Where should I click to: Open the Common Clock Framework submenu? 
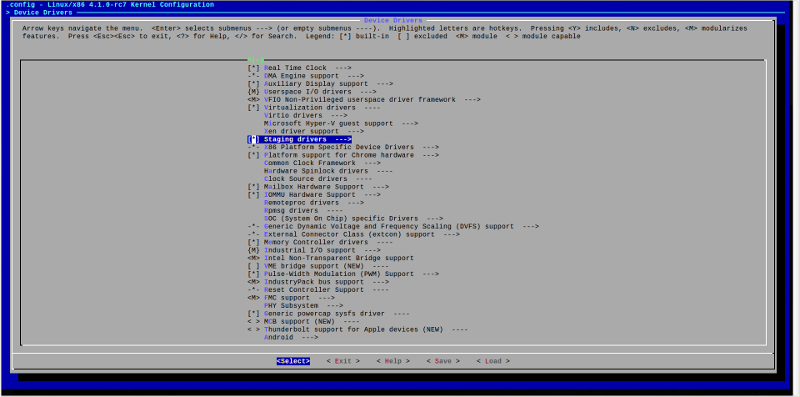[x=322, y=163]
